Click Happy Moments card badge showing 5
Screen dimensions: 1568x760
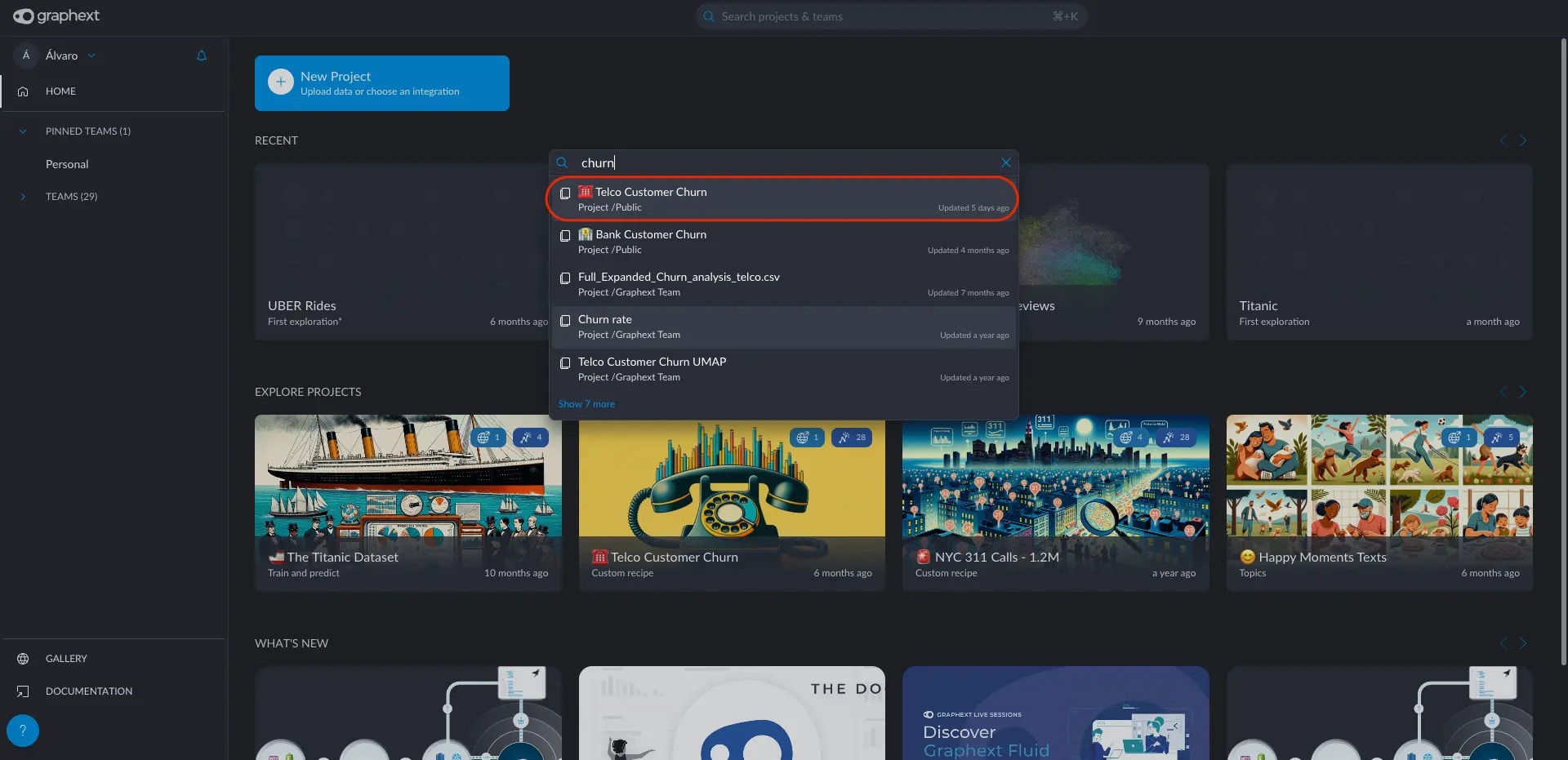1502,438
